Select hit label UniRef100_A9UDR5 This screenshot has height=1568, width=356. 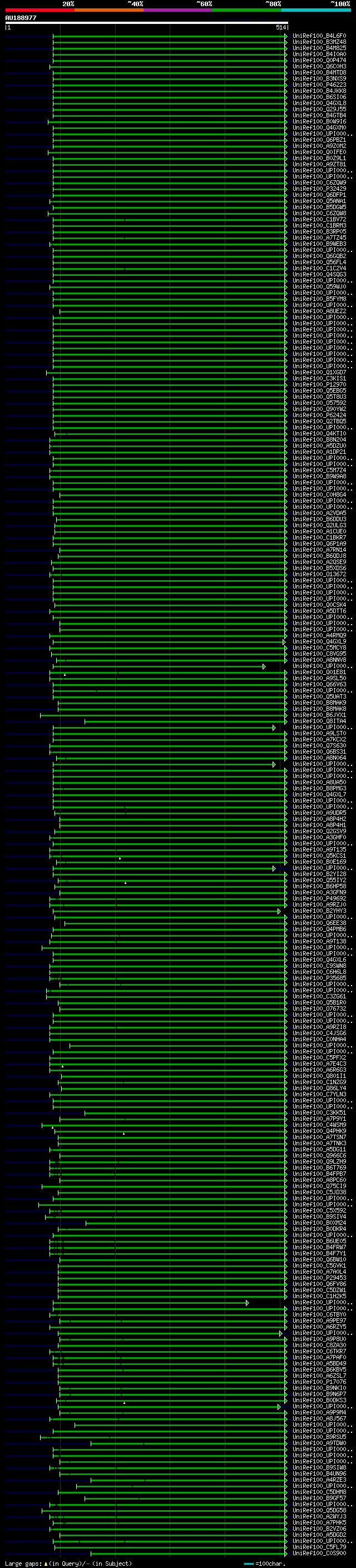[x=319, y=813]
